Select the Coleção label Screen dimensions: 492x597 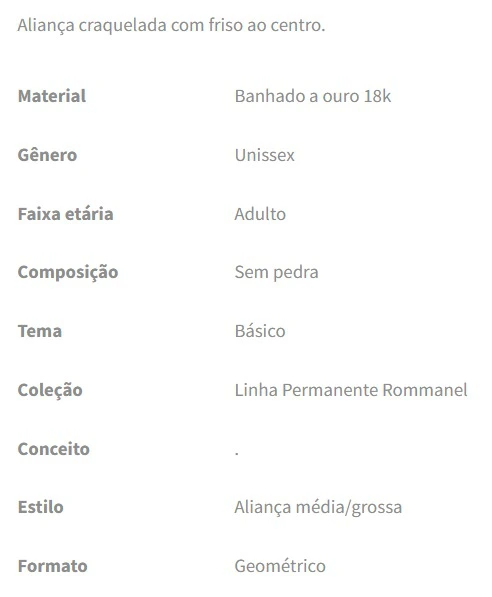[x=50, y=391]
